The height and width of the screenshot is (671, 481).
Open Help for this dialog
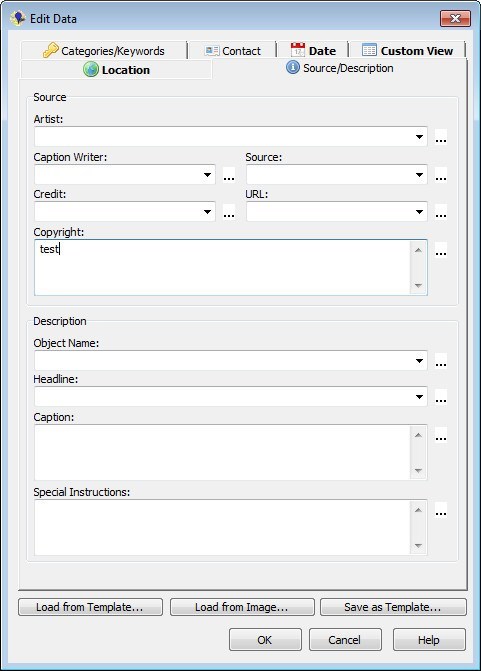pyautogui.click(x=429, y=640)
